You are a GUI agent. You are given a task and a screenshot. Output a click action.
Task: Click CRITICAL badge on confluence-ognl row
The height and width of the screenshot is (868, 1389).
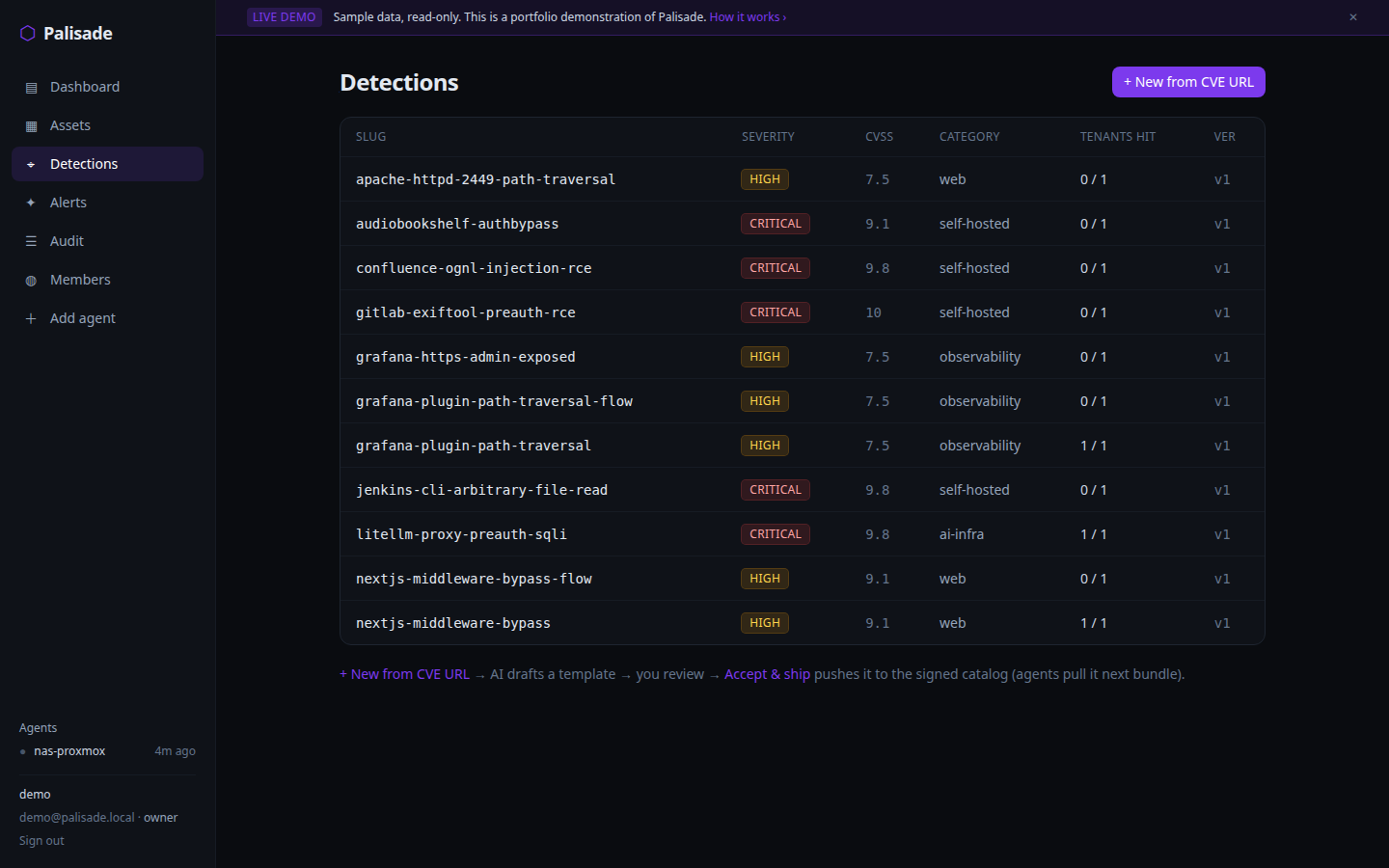pyautogui.click(x=776, y=268)
